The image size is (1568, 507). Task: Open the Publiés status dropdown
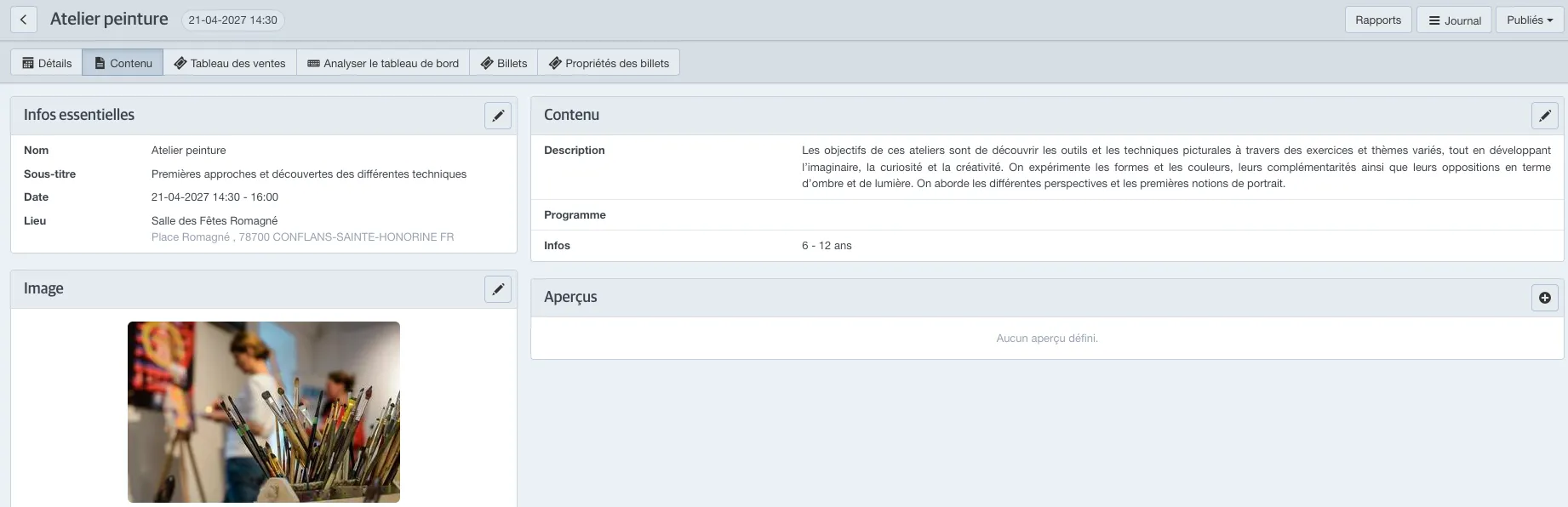1530,20
